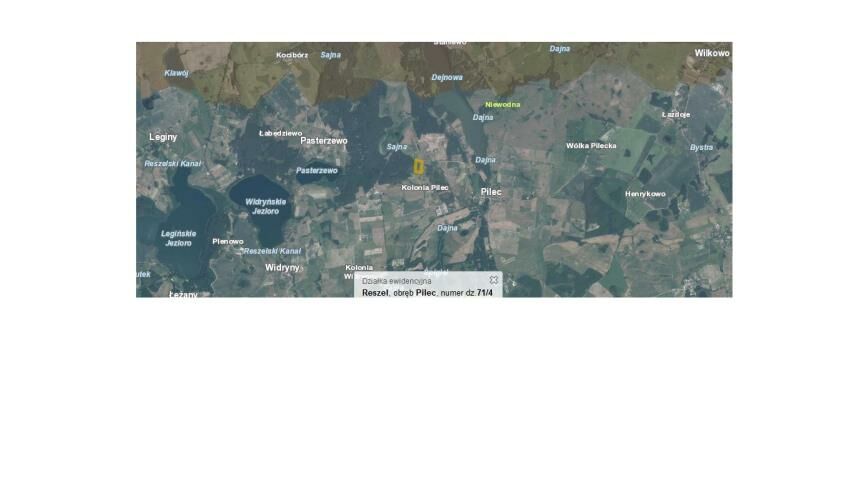853x480 pixels.
Task: Click the Plenowo place label
Action: point(227,241)
